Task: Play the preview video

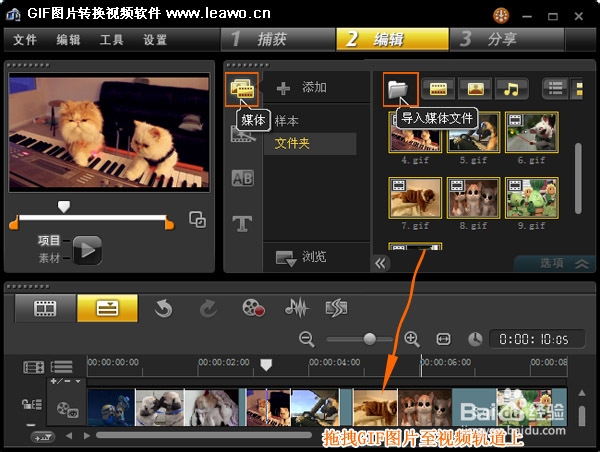Action: pos(88,250)
